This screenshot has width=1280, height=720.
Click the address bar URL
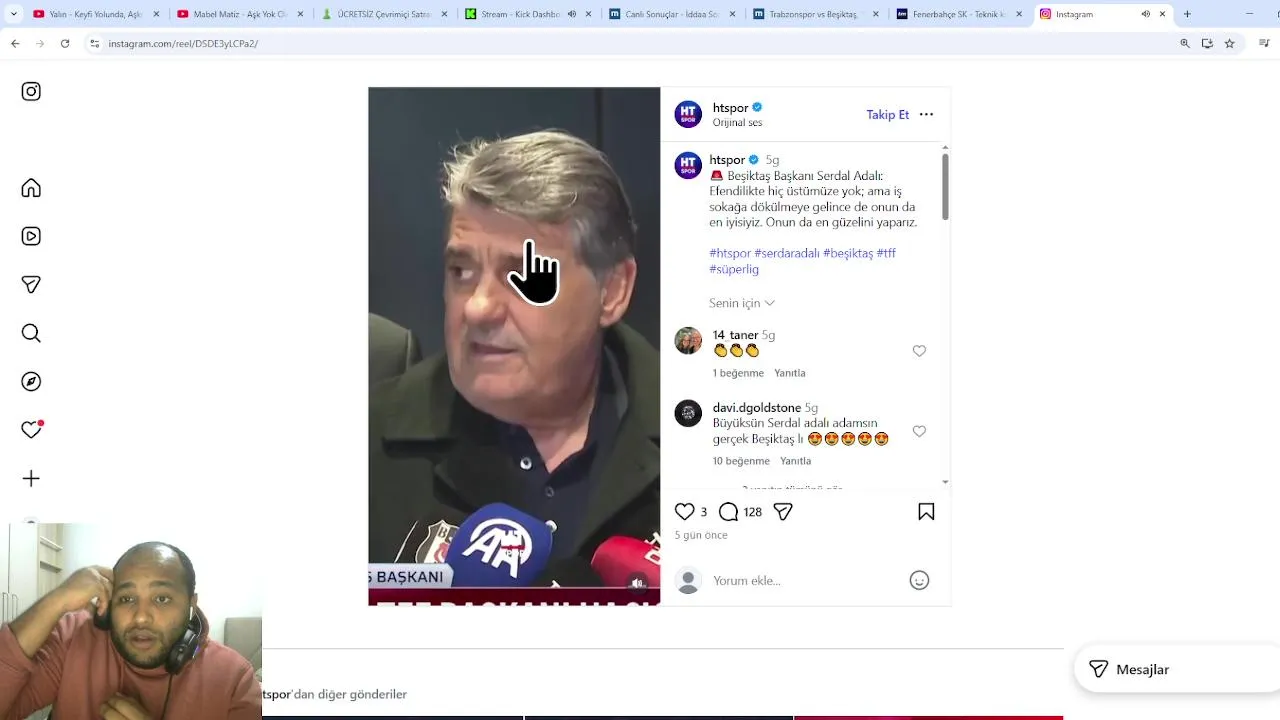pos(183,44)
